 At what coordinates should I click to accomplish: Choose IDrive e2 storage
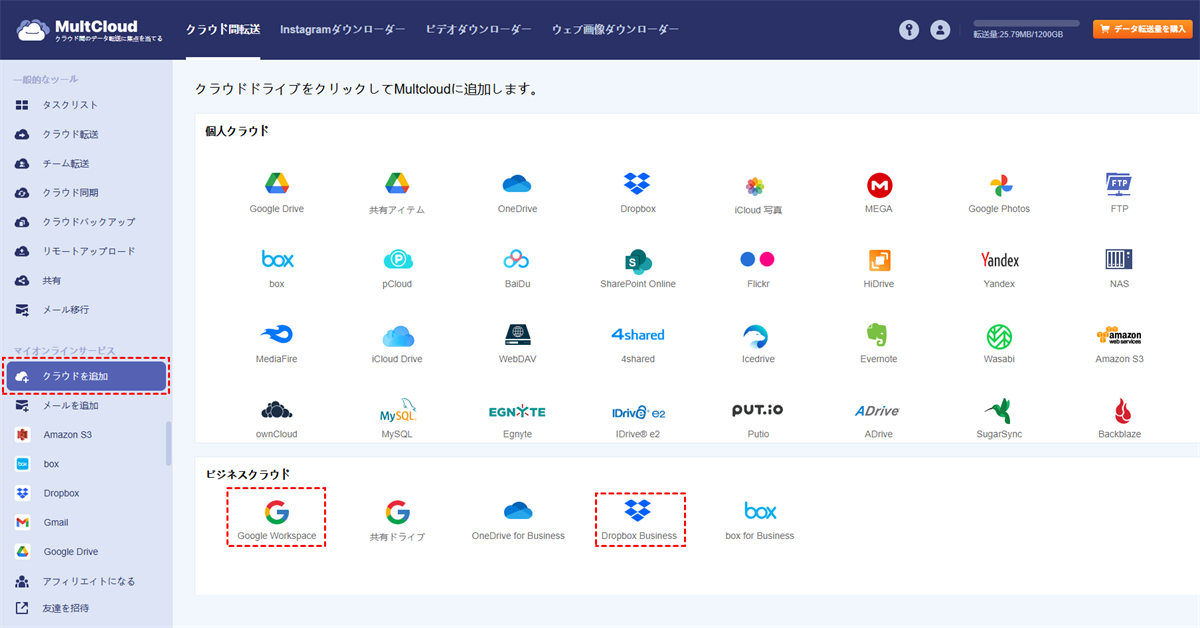(638, 411)
